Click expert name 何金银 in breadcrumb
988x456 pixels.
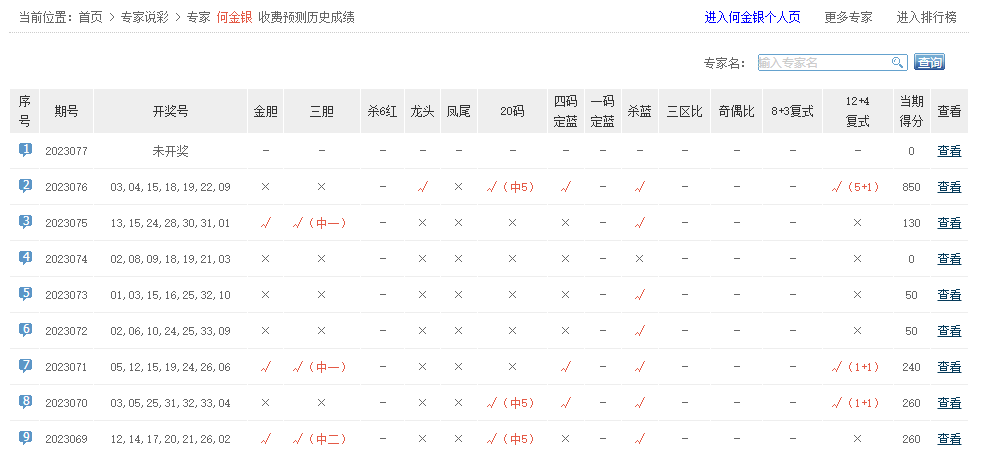pyautogui.click(x=234, y=17)
